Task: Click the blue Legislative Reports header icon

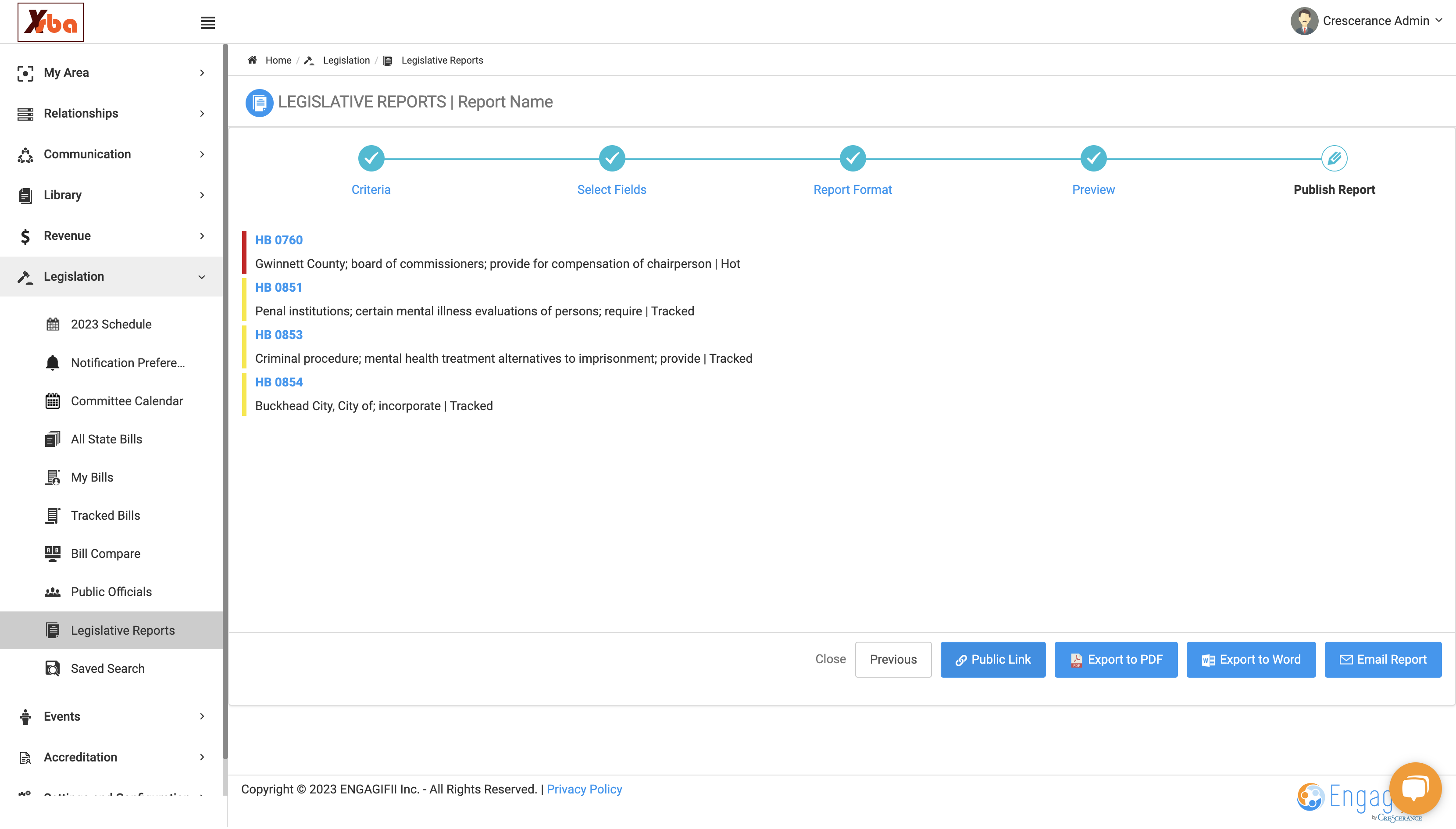Action: [259, 103]
